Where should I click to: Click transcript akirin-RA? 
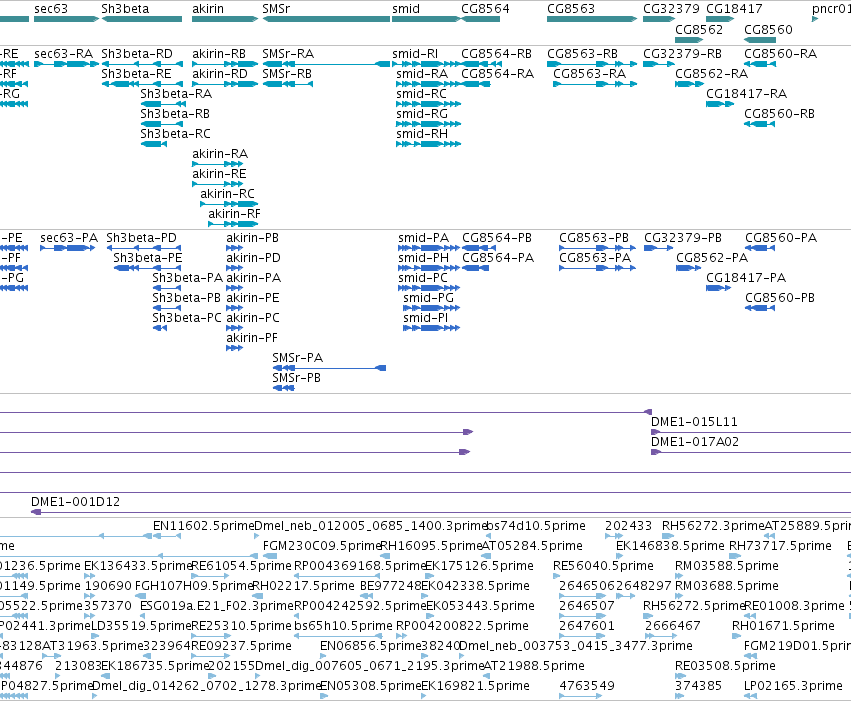coord(220,154)
